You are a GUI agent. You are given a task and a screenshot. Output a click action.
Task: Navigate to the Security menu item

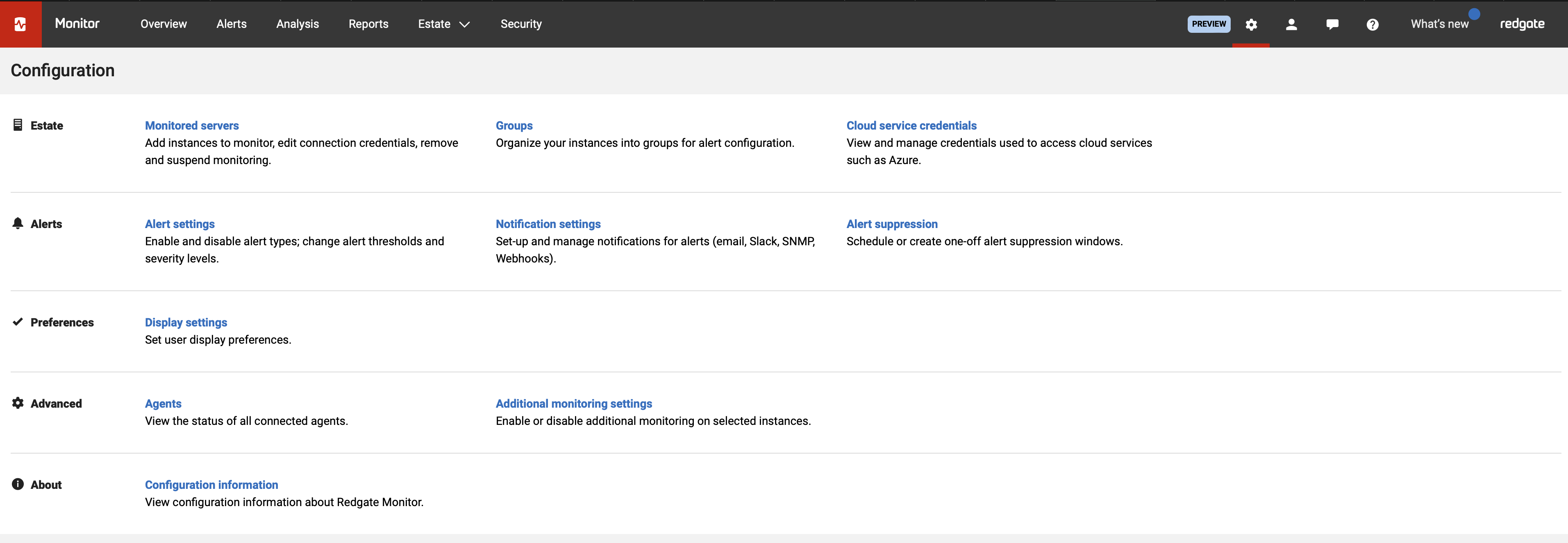coord(520,24)
